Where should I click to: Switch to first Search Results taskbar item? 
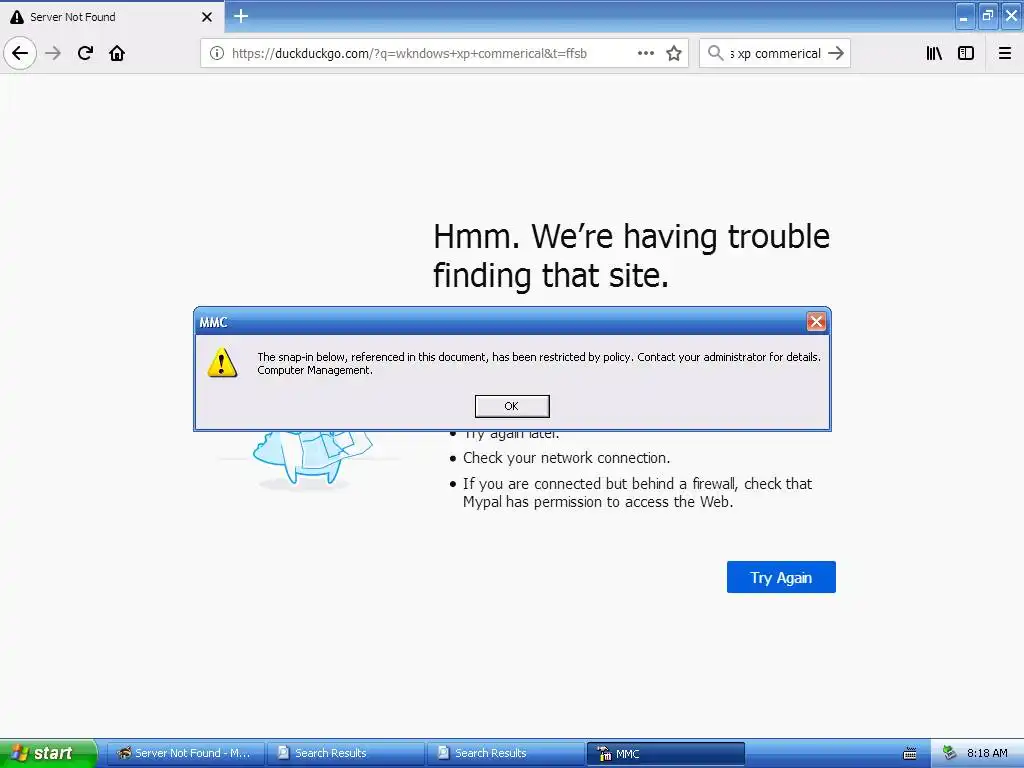click(x=347, y=754)
